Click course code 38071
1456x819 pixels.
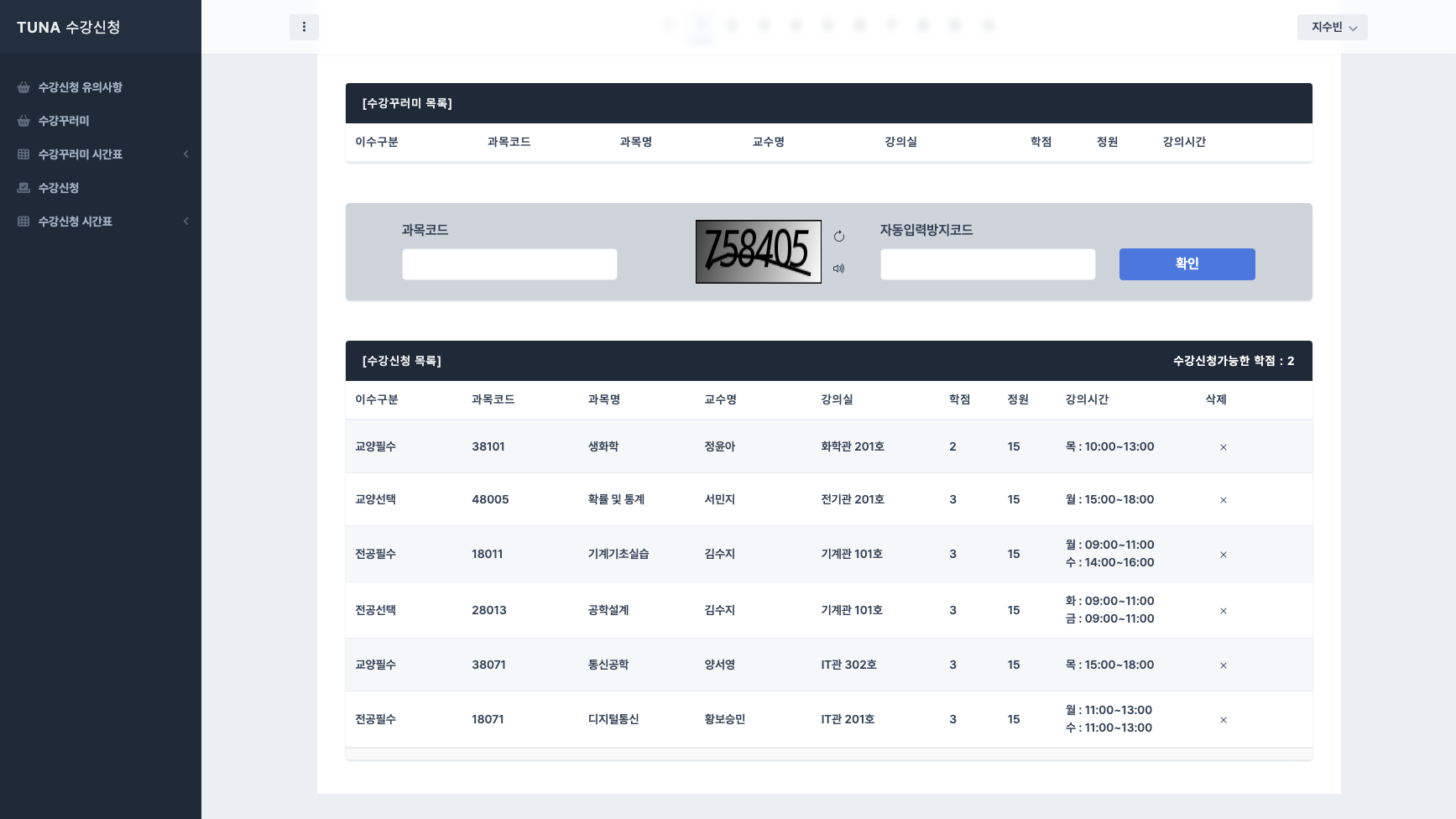click(x=488, y=665)
